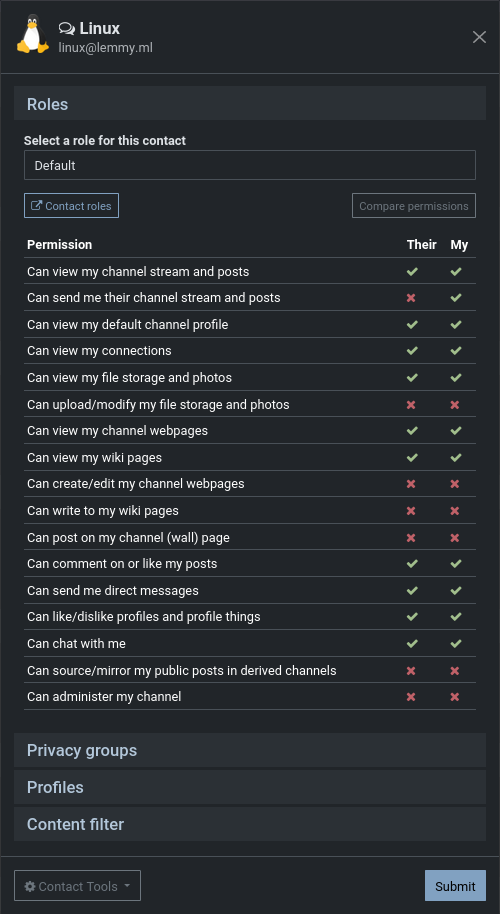This screenshot has width=500, height=914.
Task: Click My checkmark for view my connections
Action: click(x=456, y=351)
